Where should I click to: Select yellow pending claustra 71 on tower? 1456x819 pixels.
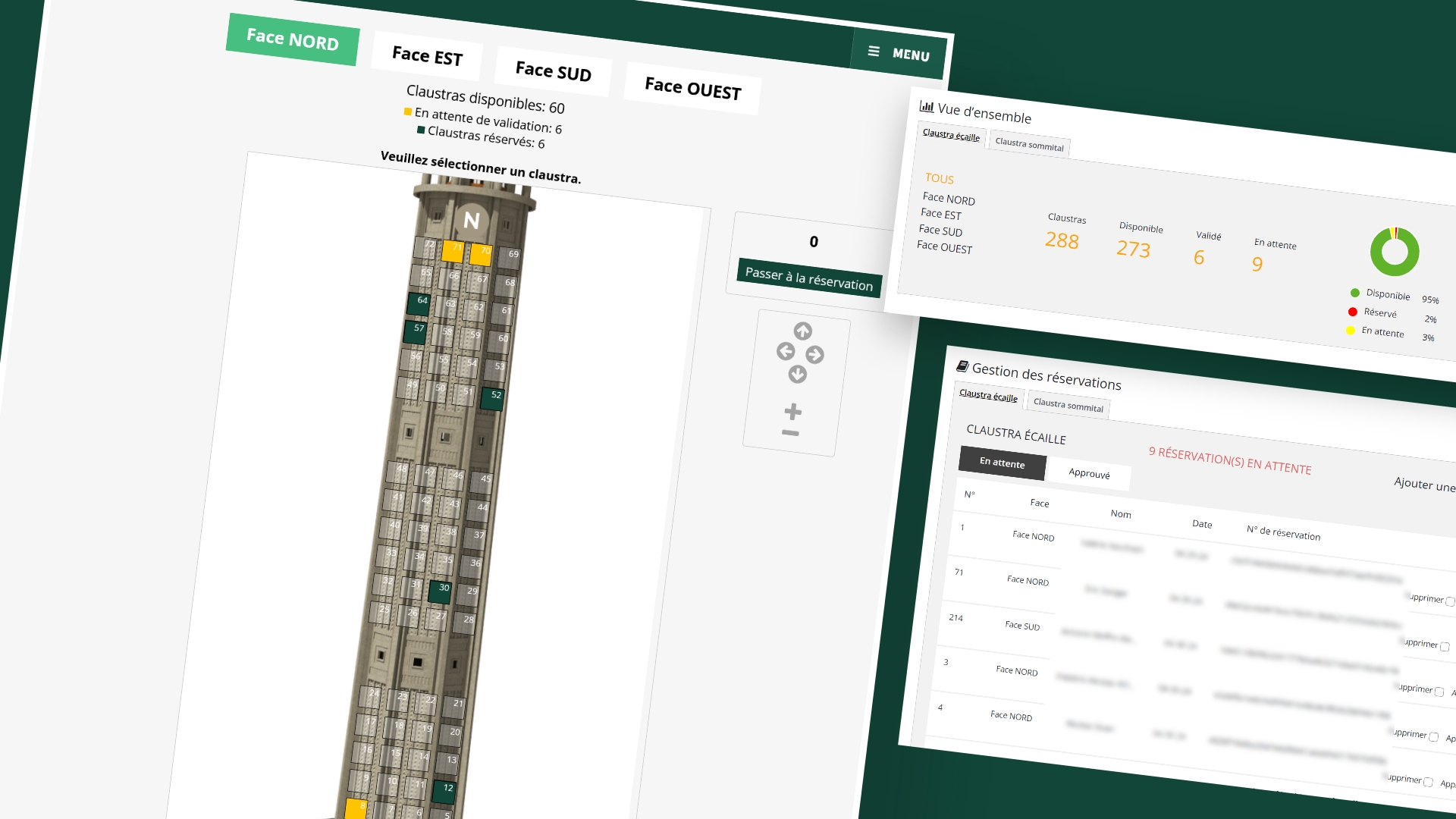(453, 250)
